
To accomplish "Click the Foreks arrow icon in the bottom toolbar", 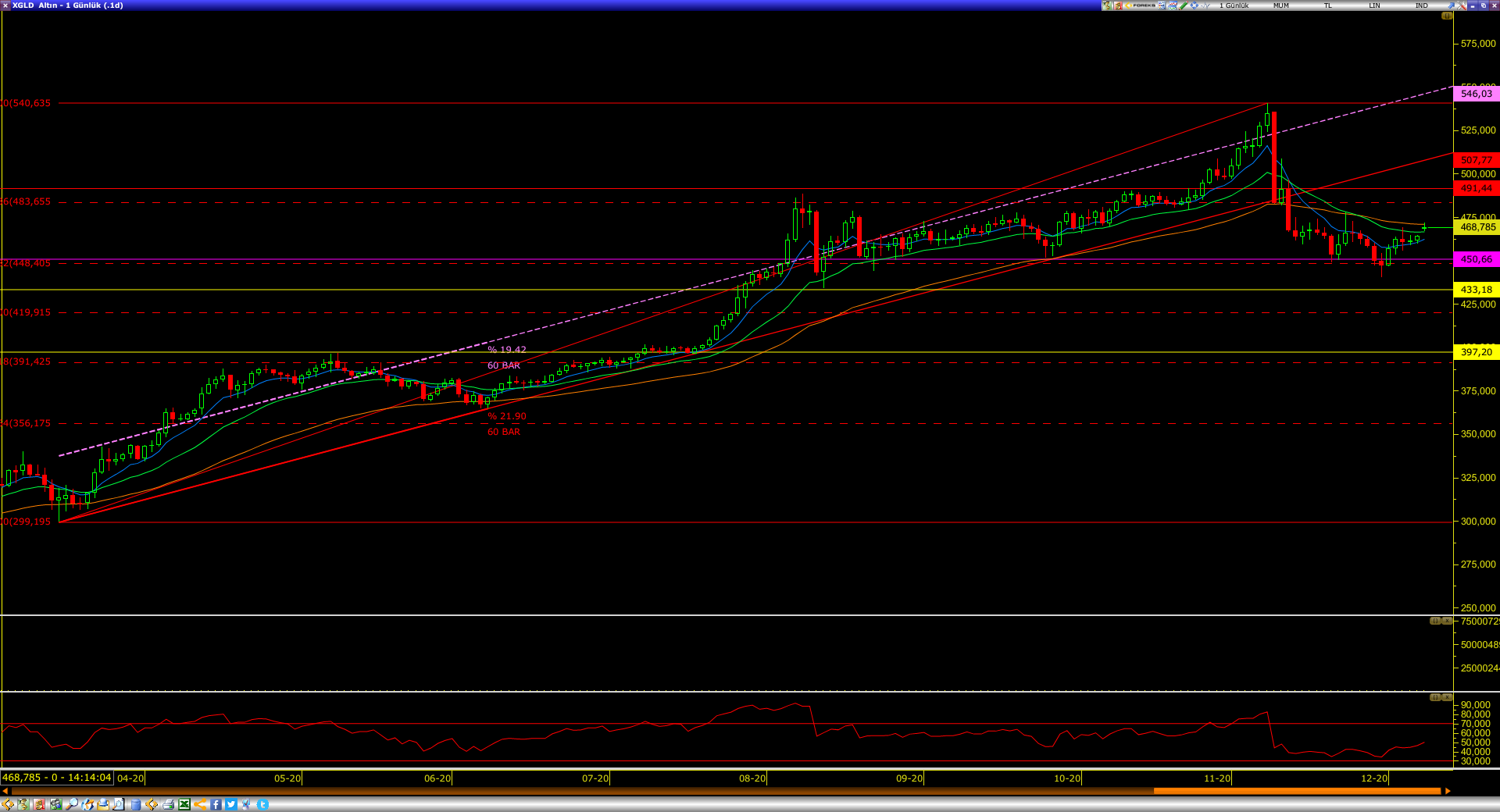I will (7, 804).
